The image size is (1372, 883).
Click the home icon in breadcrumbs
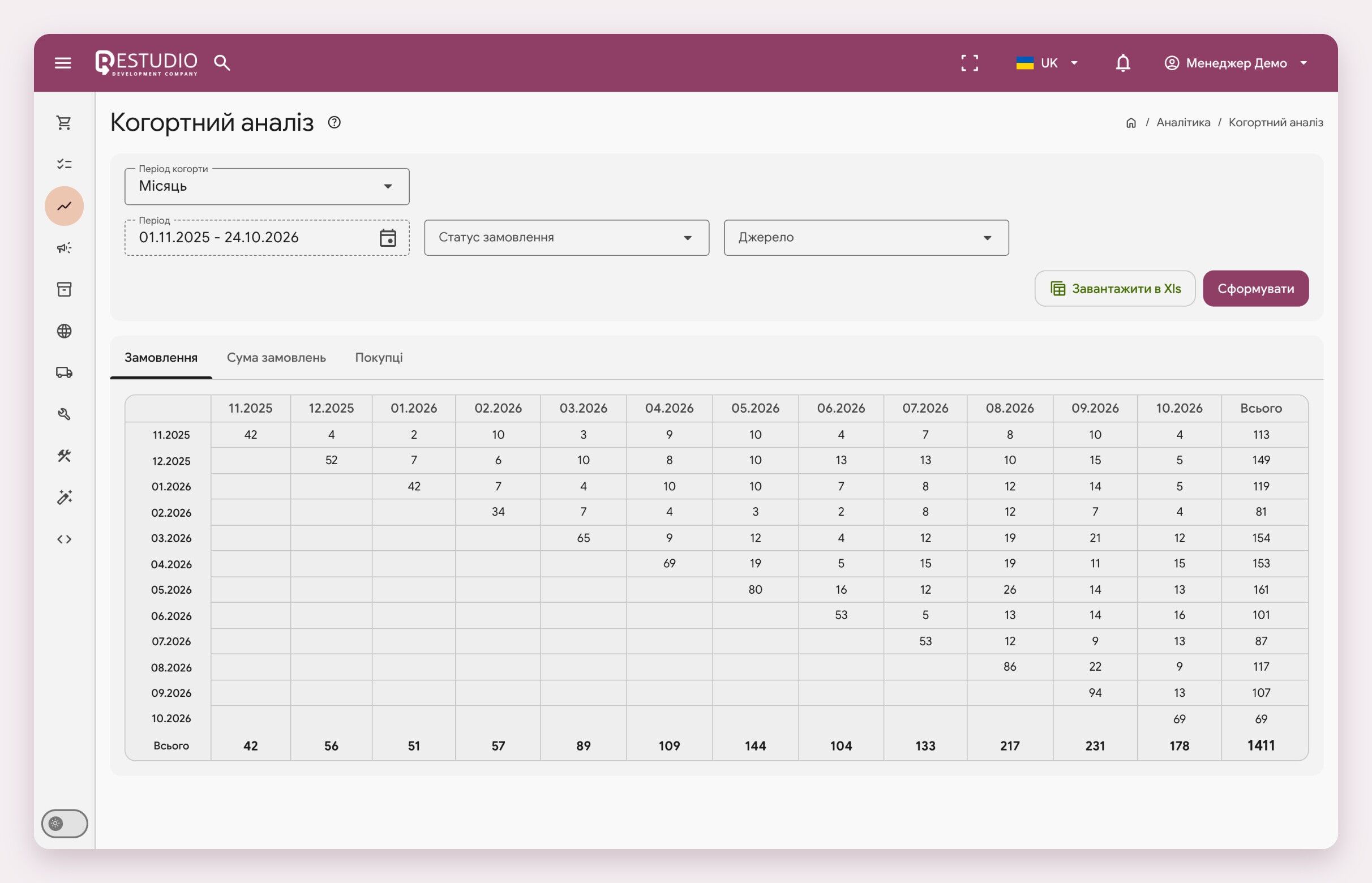tap(1131, 123)
